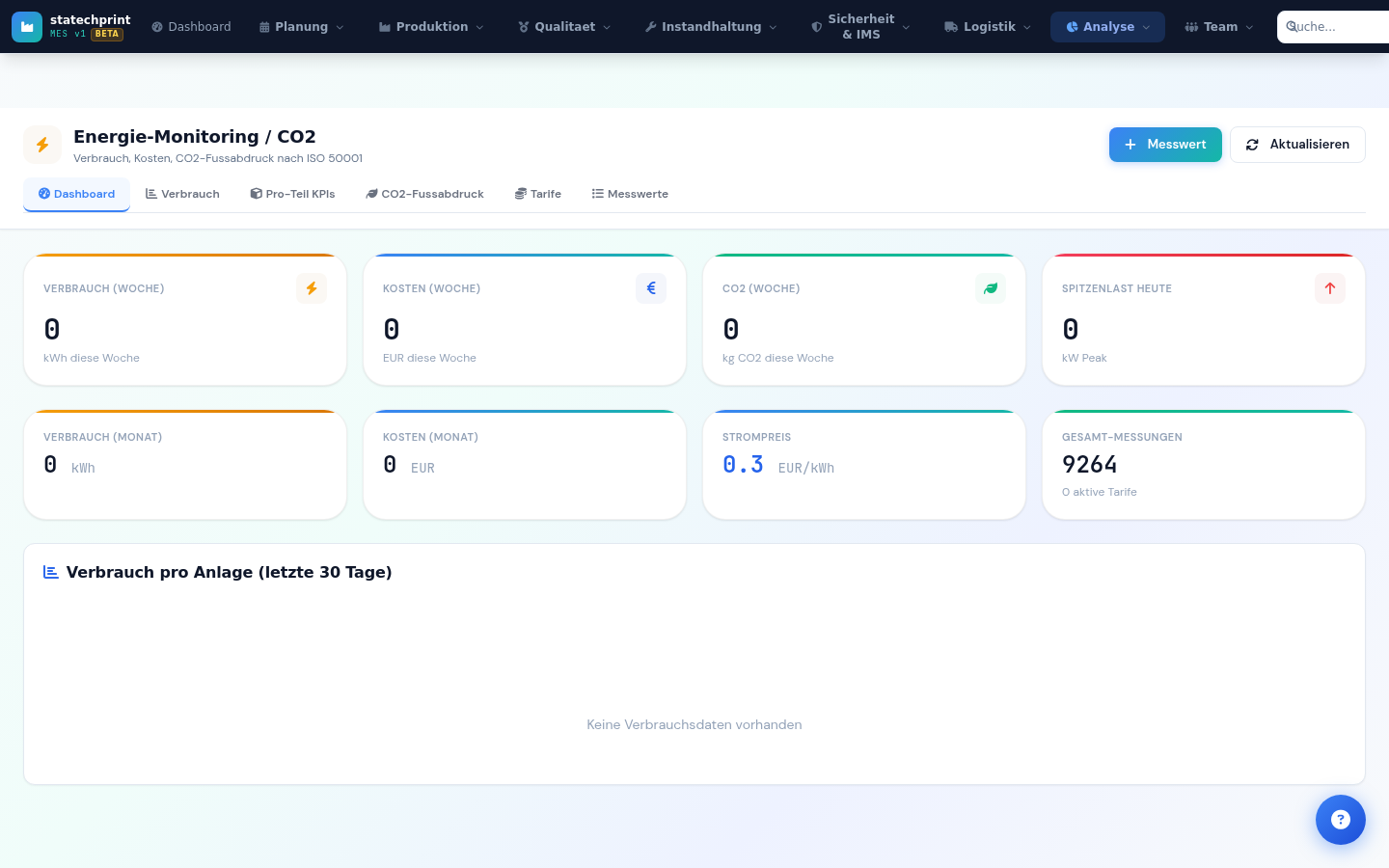This screenshot has width=1389, height=868.
Task: Switch to the Verbrauch tab
Action: 182,194
